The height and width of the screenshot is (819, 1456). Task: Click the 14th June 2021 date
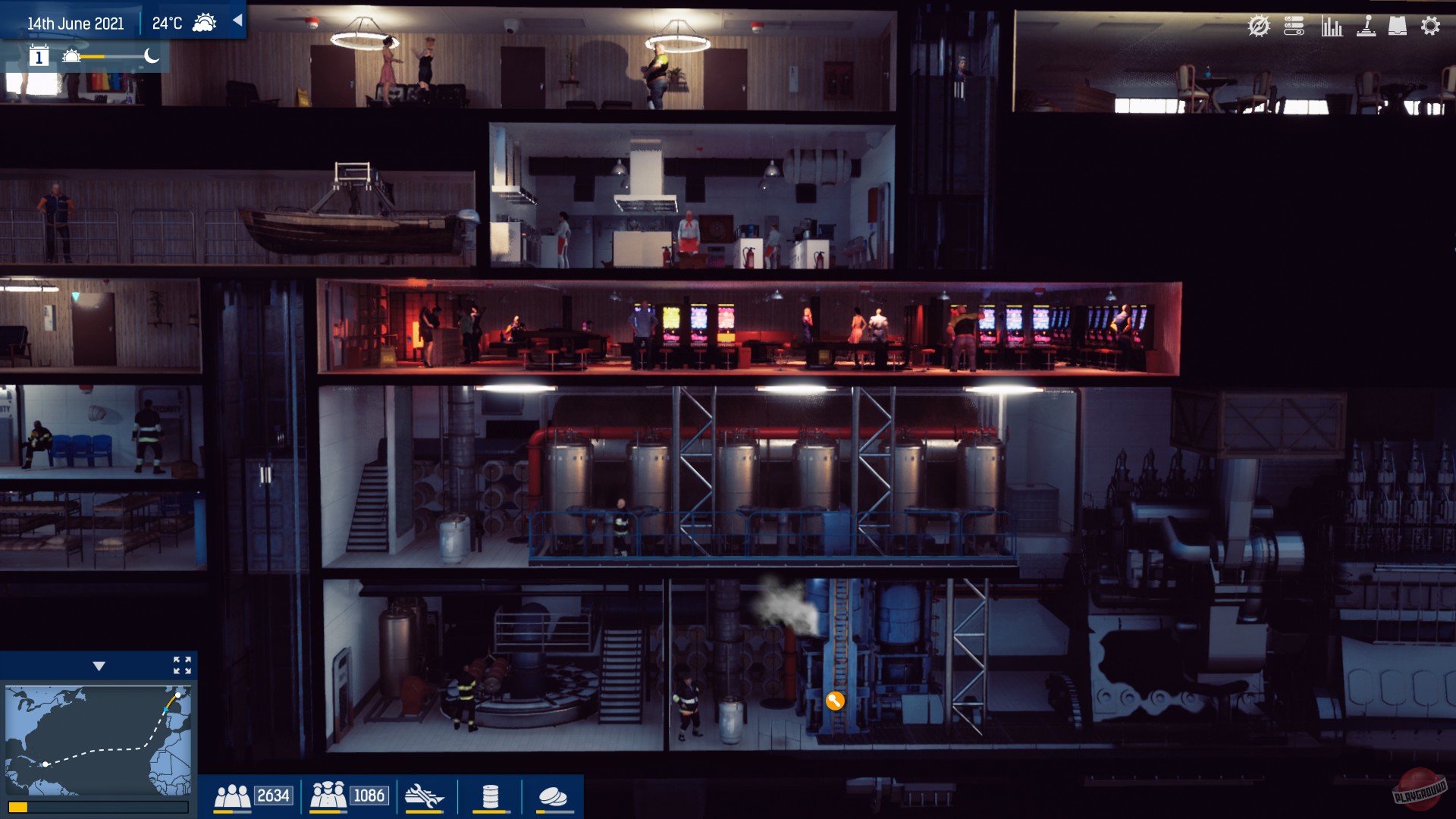click(75, 24)
